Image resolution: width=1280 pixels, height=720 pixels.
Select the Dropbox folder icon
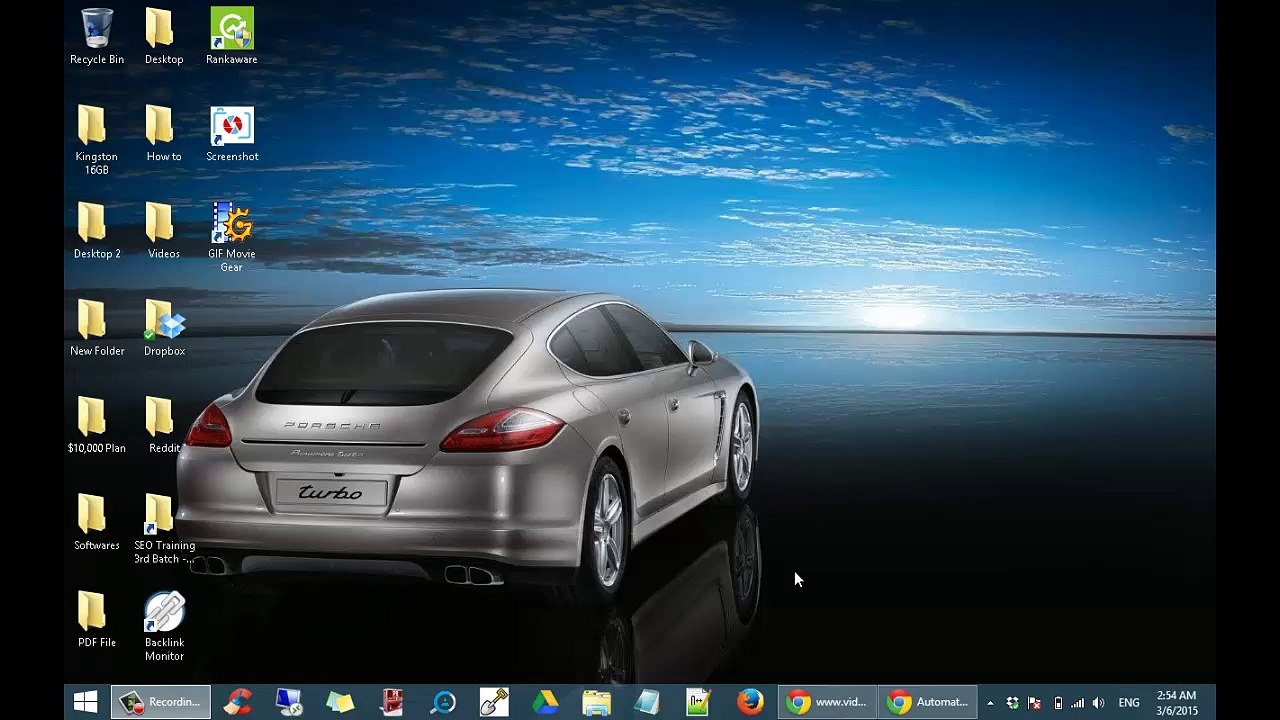coord(164,328)
